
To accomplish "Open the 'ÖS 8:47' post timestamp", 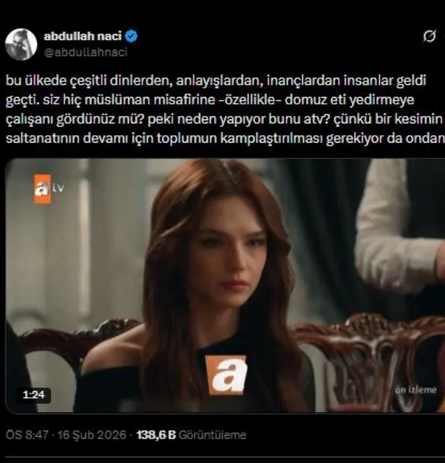I will (x=27, y=435).
